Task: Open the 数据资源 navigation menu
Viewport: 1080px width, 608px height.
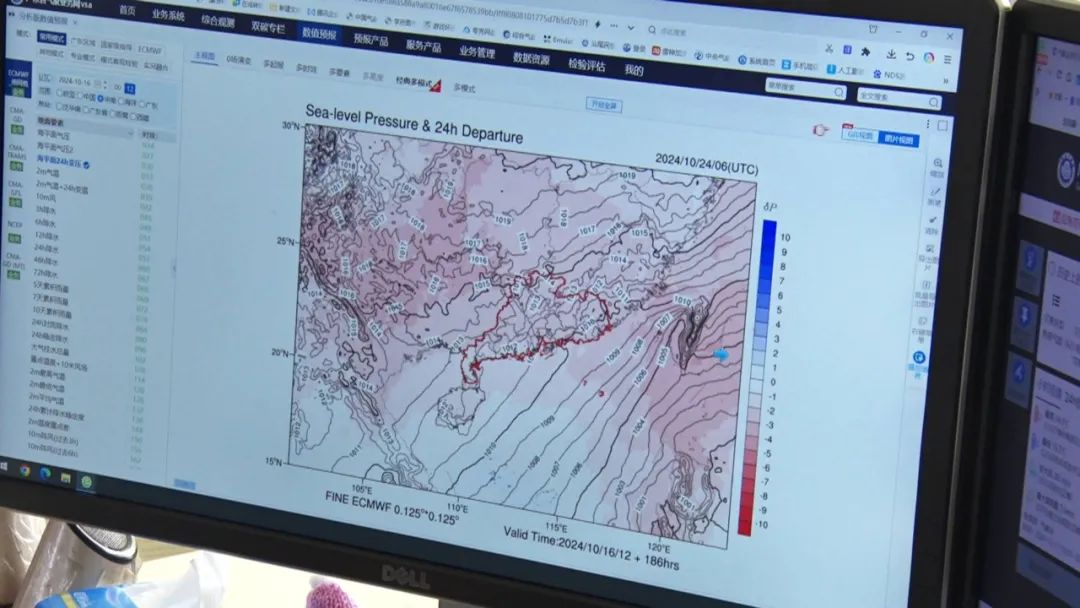Action: [531, 59]
